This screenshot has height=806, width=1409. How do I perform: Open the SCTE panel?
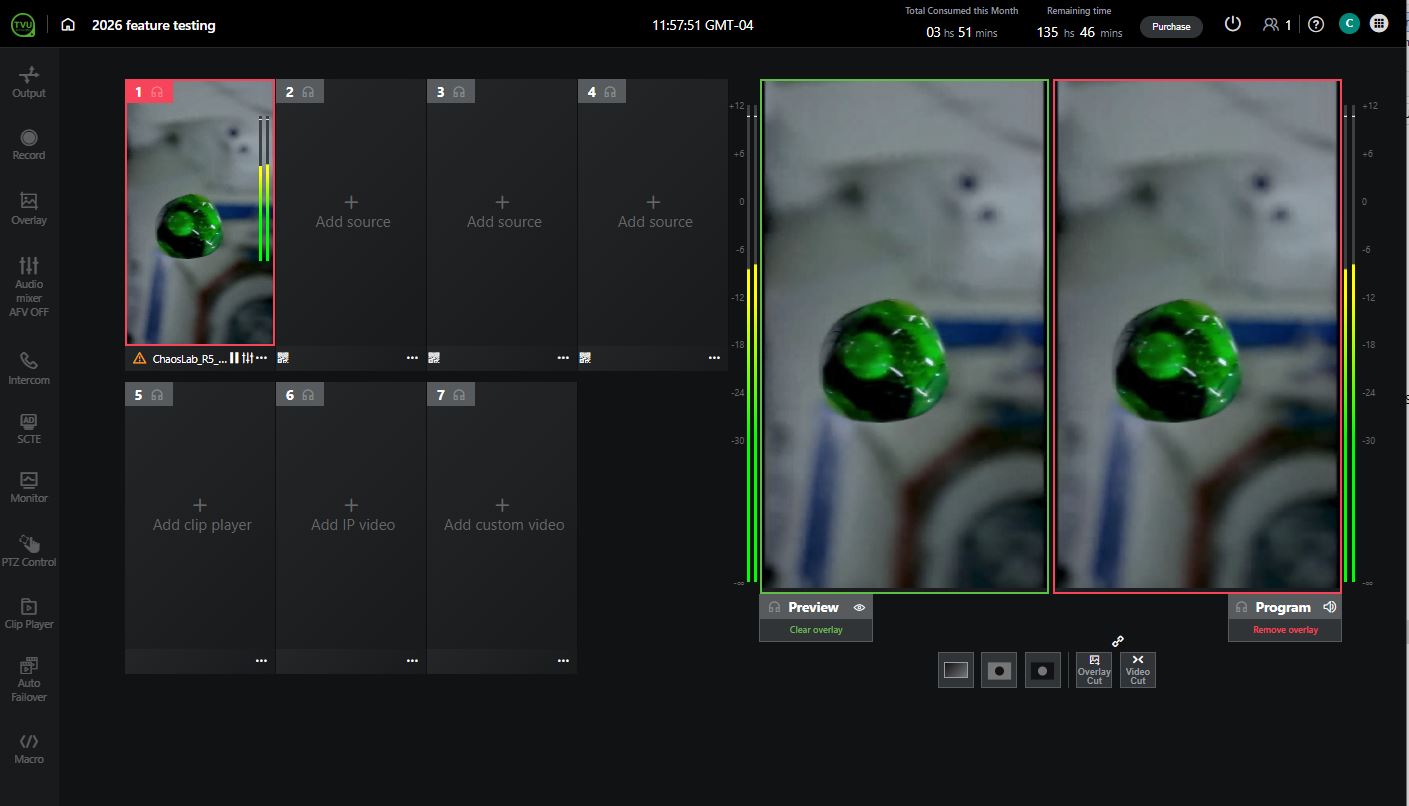pyautogui.click(x=29, y=428)
